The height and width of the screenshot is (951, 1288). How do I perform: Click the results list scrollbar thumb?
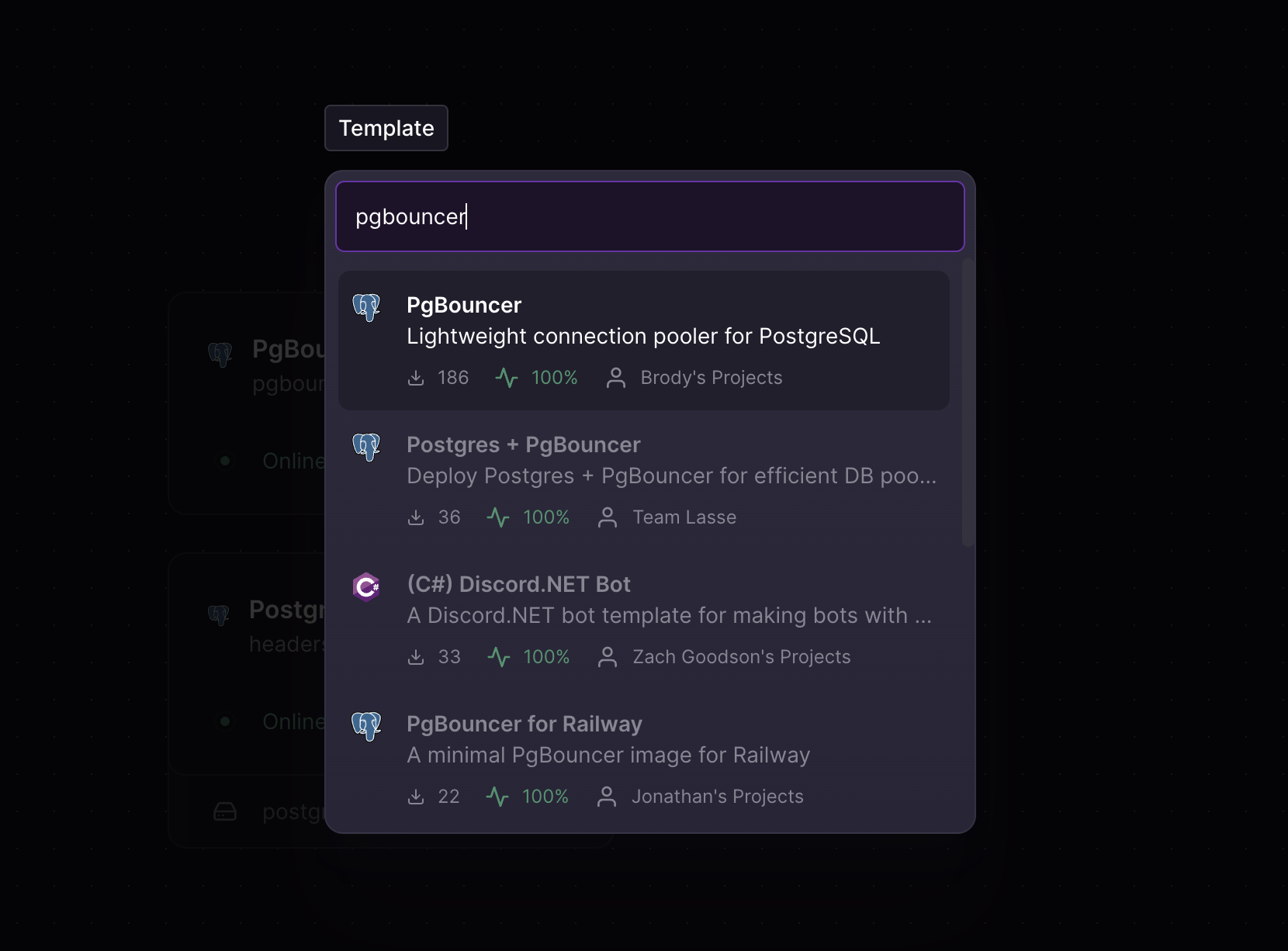click(968, 403)
